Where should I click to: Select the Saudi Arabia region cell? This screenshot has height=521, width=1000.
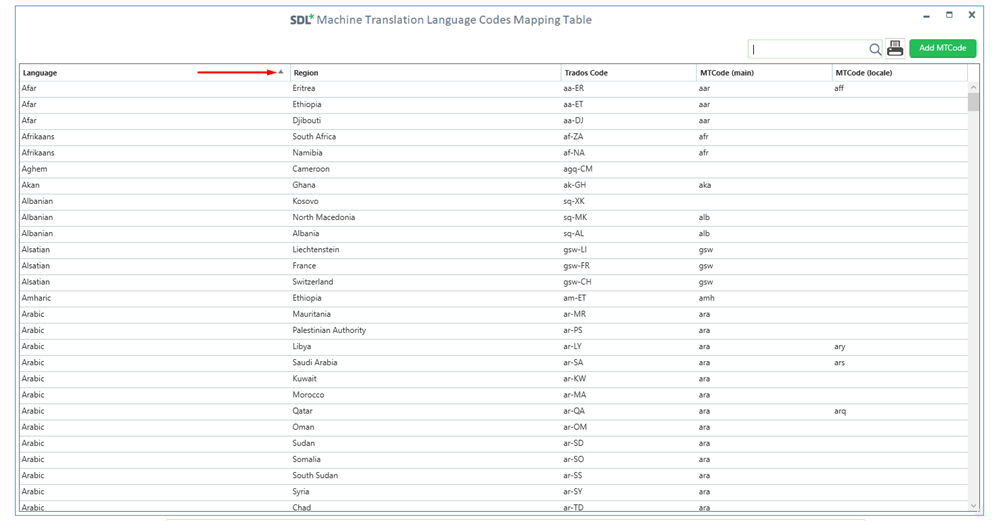coord(314,363)
